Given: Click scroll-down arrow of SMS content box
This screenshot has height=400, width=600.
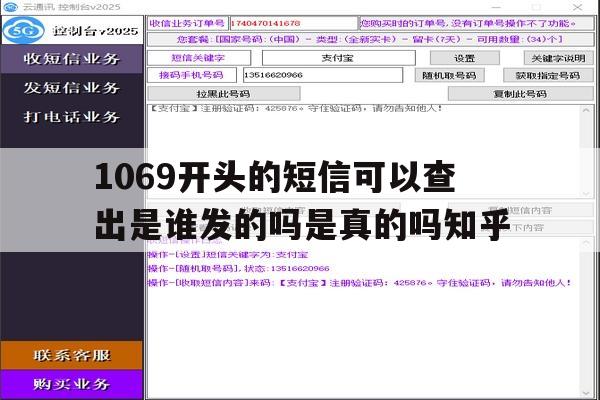Looking at the screenshot, I should (586, 193).
